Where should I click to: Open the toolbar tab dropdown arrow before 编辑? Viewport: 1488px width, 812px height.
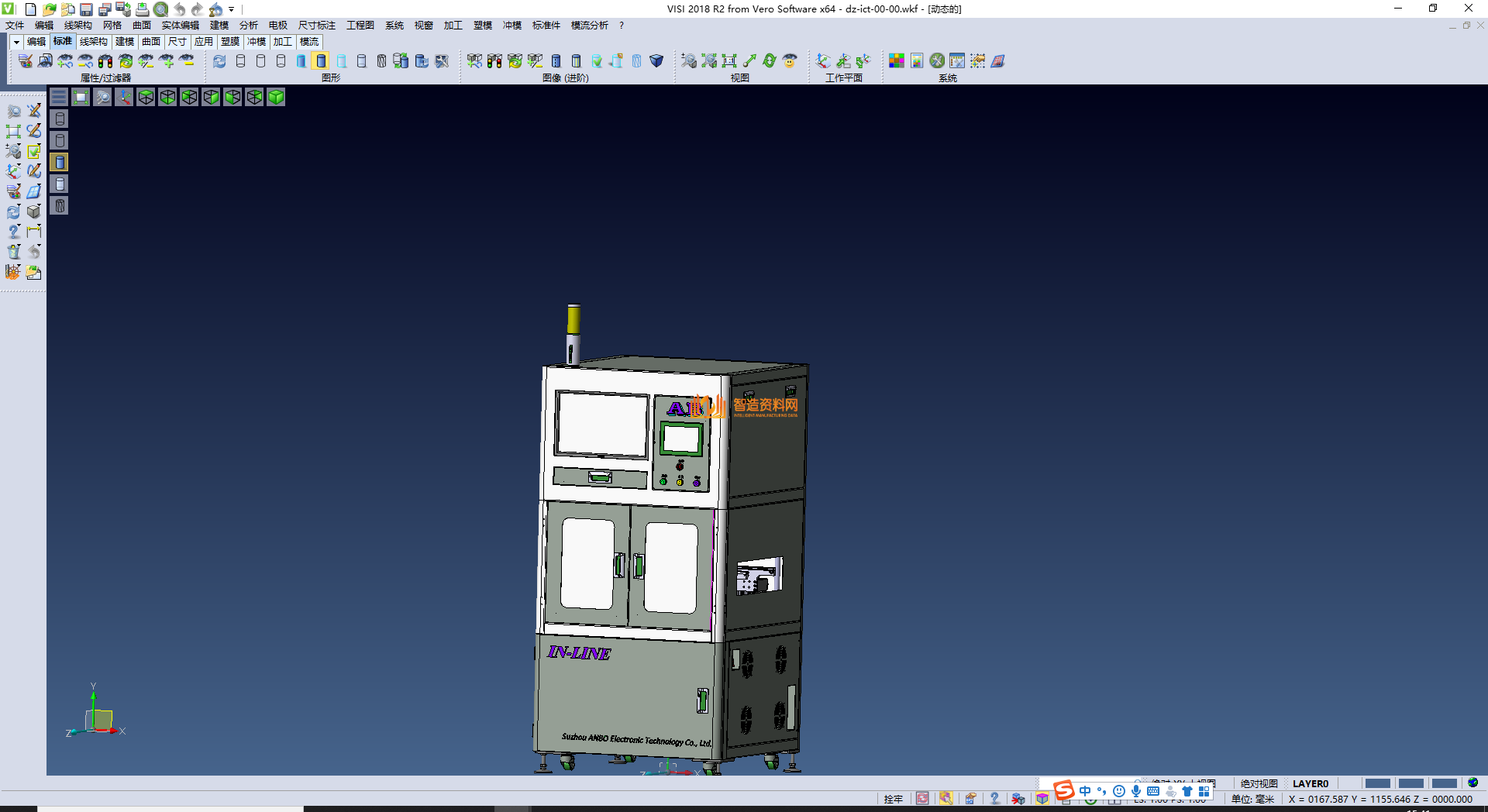[15, 42]
